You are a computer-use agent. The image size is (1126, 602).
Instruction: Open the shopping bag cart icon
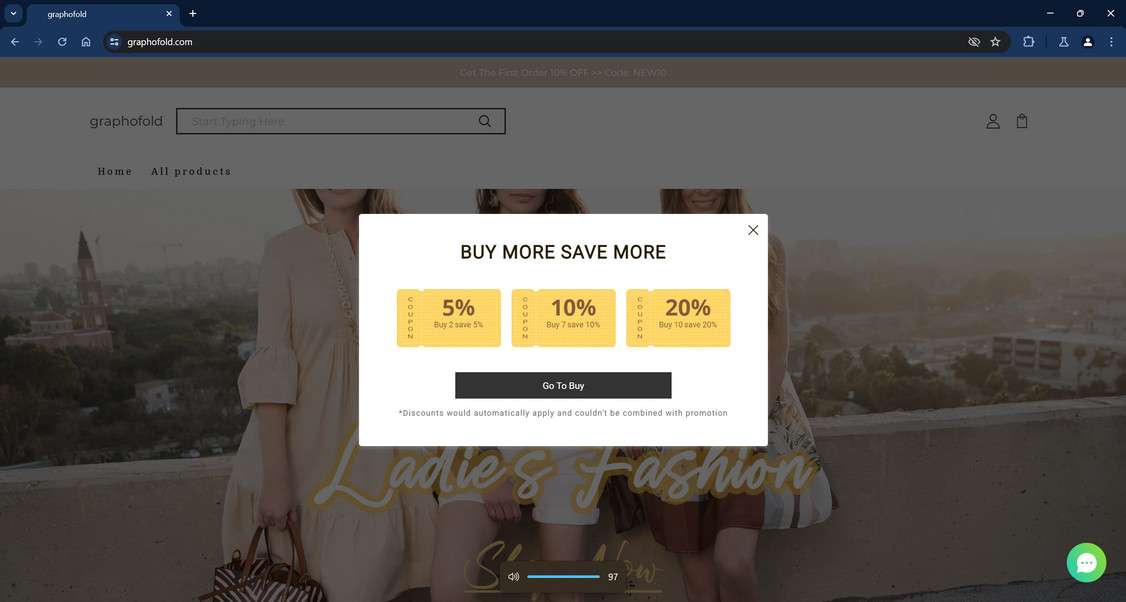(x=1022, y=121)
